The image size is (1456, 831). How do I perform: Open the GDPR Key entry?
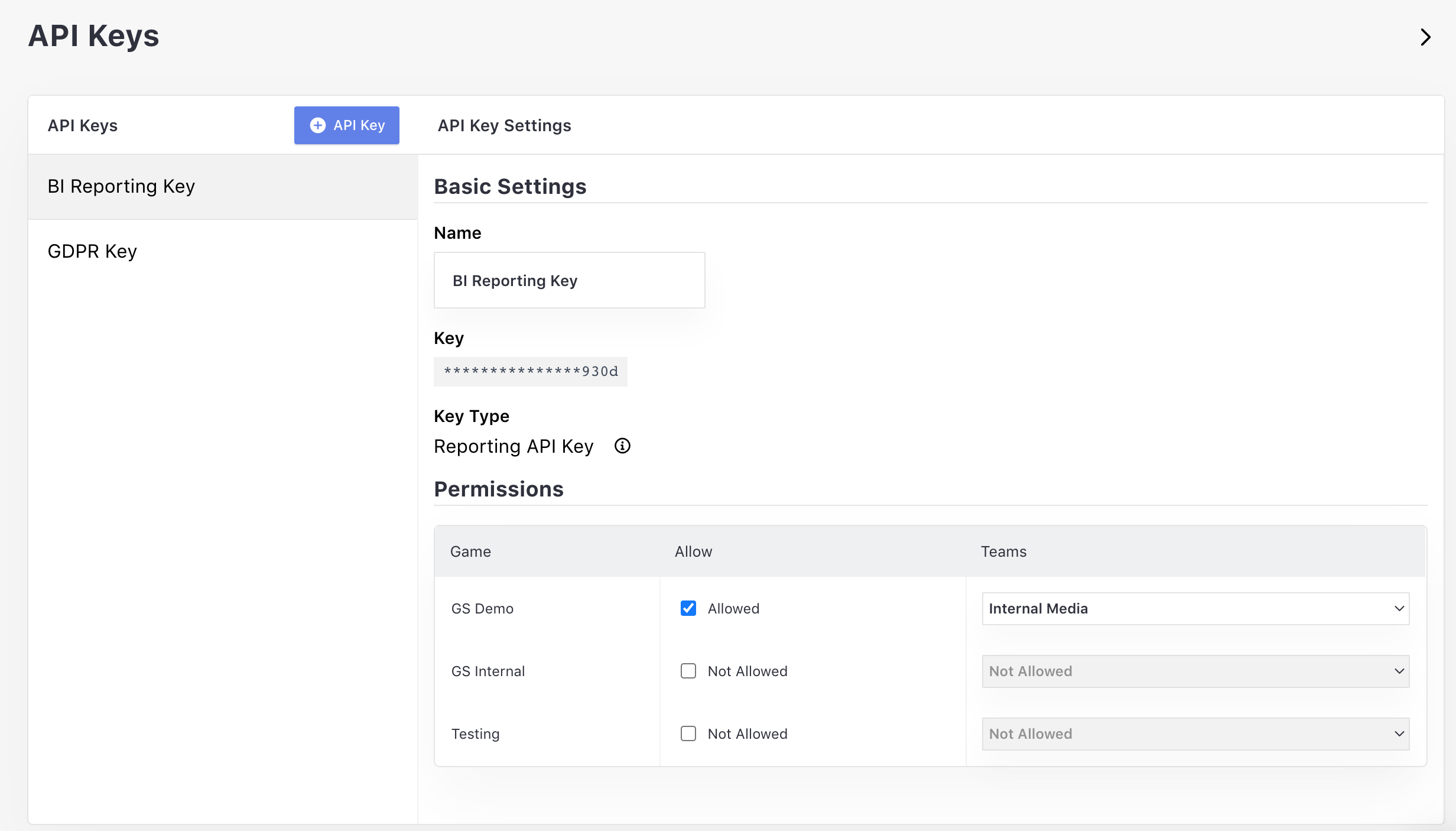[x=223, y=252]
